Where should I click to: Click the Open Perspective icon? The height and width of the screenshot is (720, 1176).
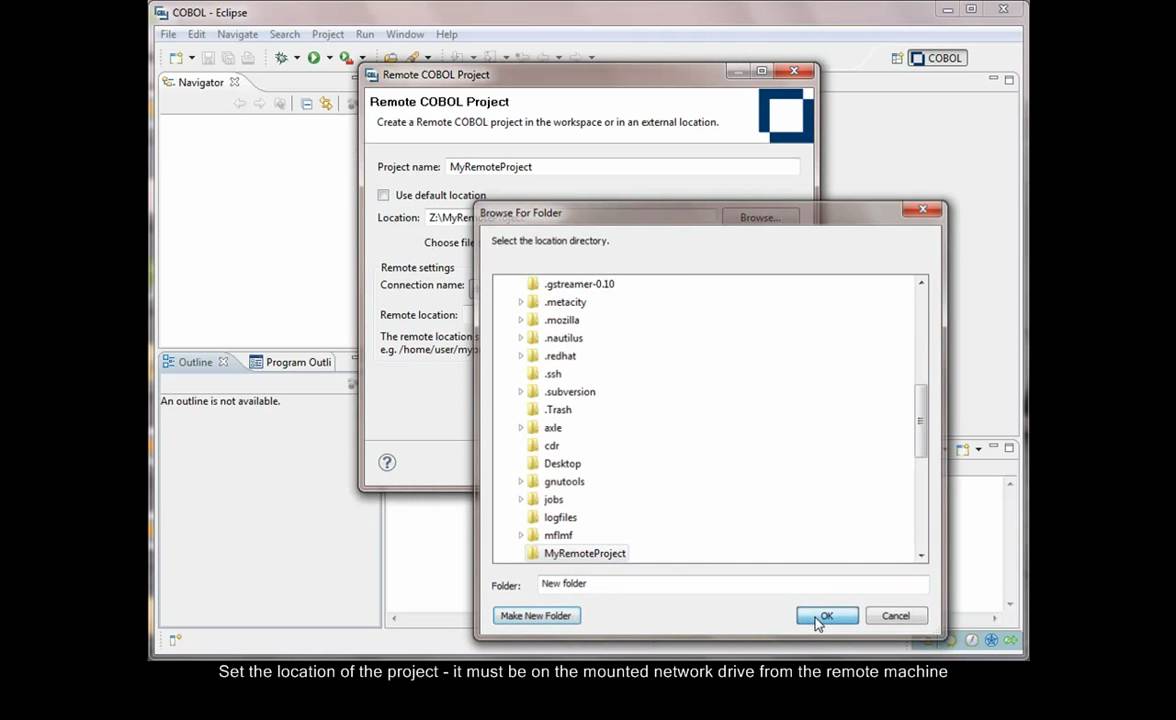click(896, 58)
